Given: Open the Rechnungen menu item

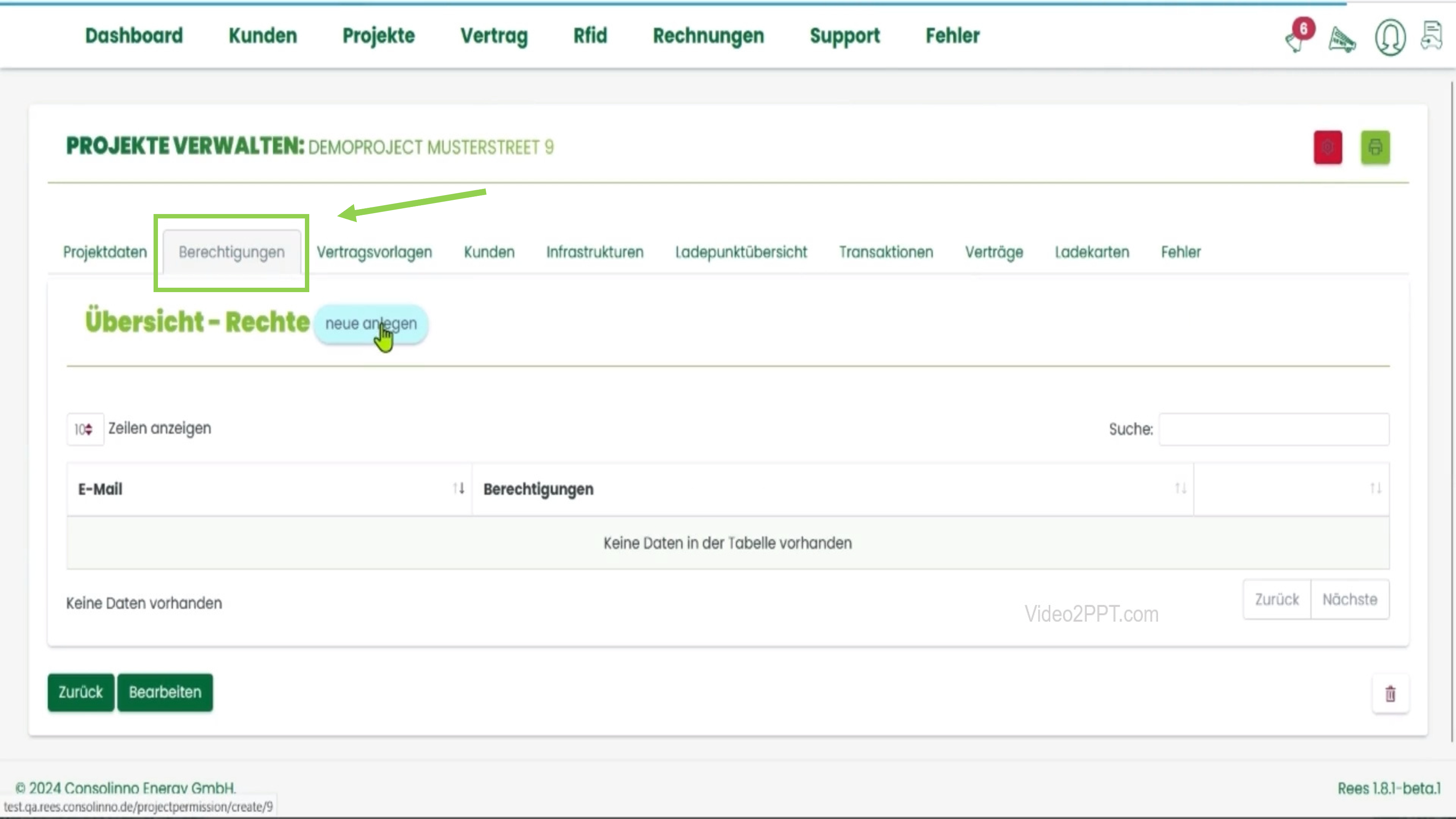Looking at the screenshot, I should pyautogui.click(x=708, y=36).
